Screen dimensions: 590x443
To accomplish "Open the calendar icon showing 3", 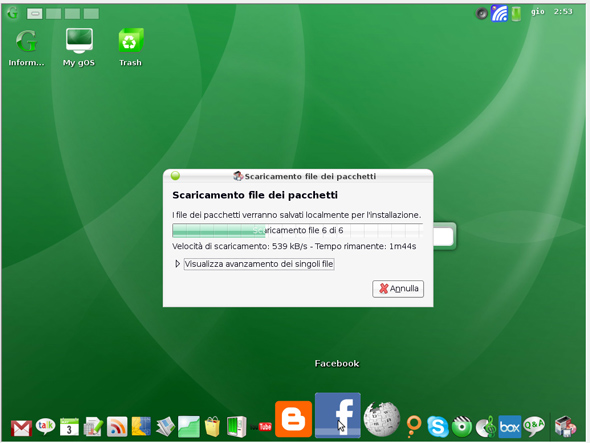I will [x=69, y=427].
